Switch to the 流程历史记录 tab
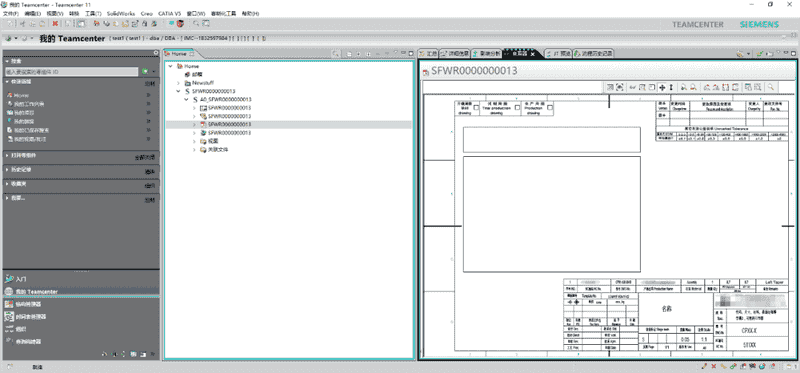The width and height of the screenshot is (800, 373). click(592, 54)
